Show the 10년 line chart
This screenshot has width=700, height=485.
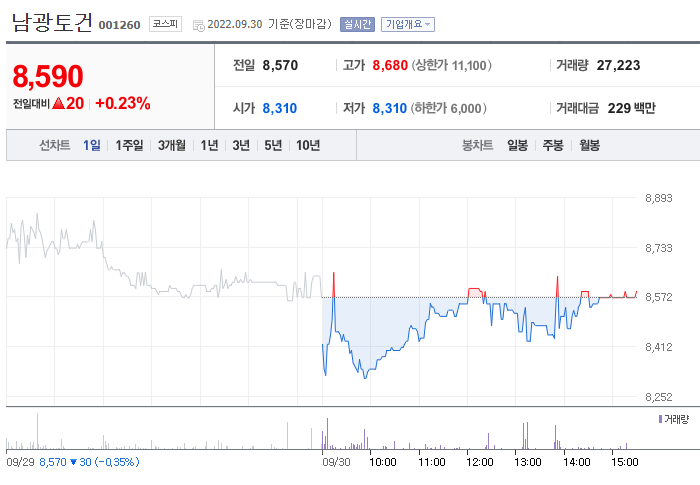click(308, 145)
